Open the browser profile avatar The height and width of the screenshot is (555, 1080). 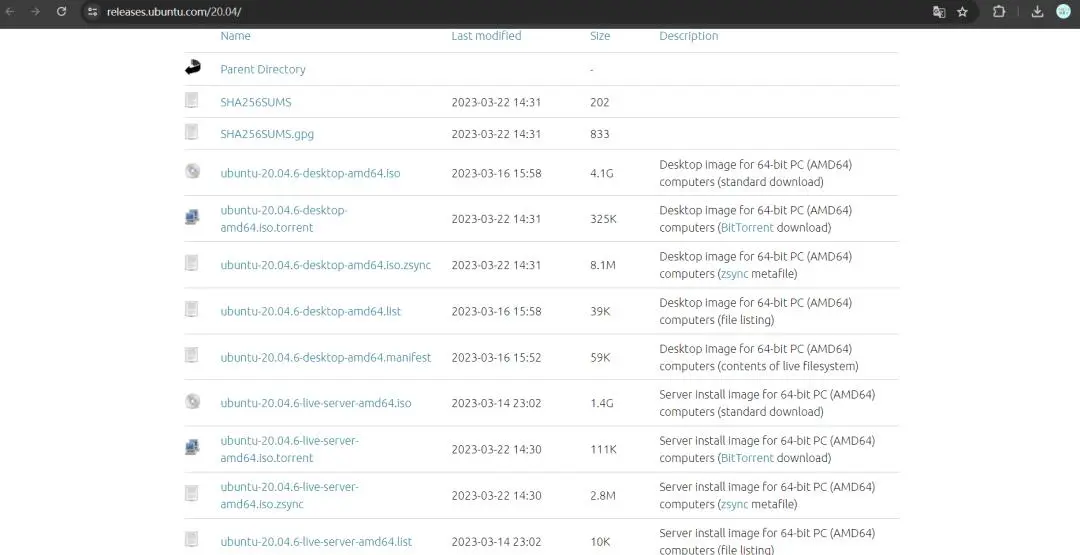point(1063,11)
